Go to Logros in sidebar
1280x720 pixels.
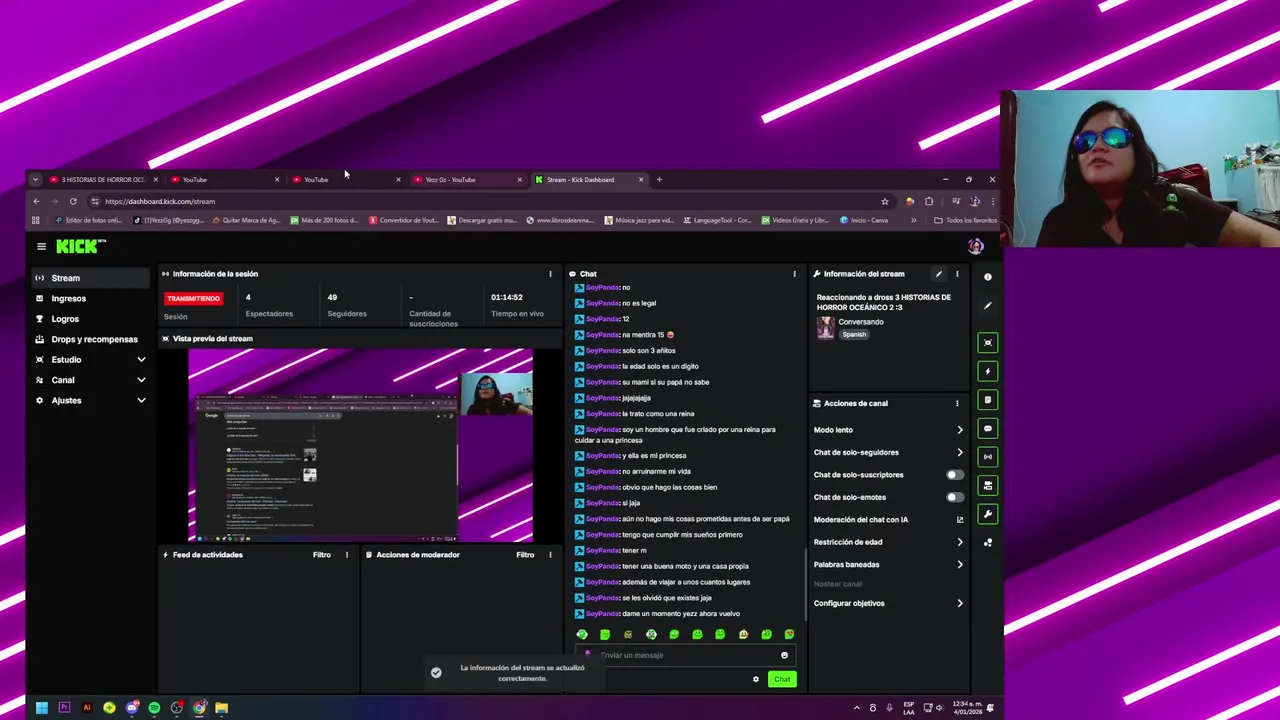[x=89, y=319]
